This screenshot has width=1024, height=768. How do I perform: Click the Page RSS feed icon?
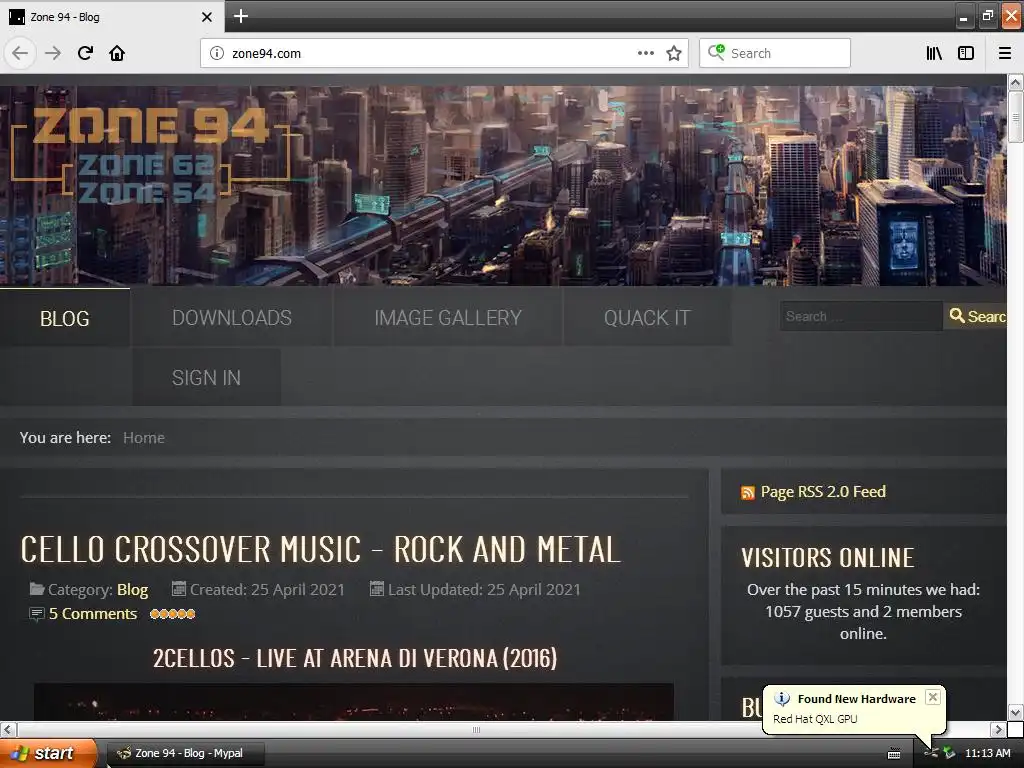(x=748, y=492)
